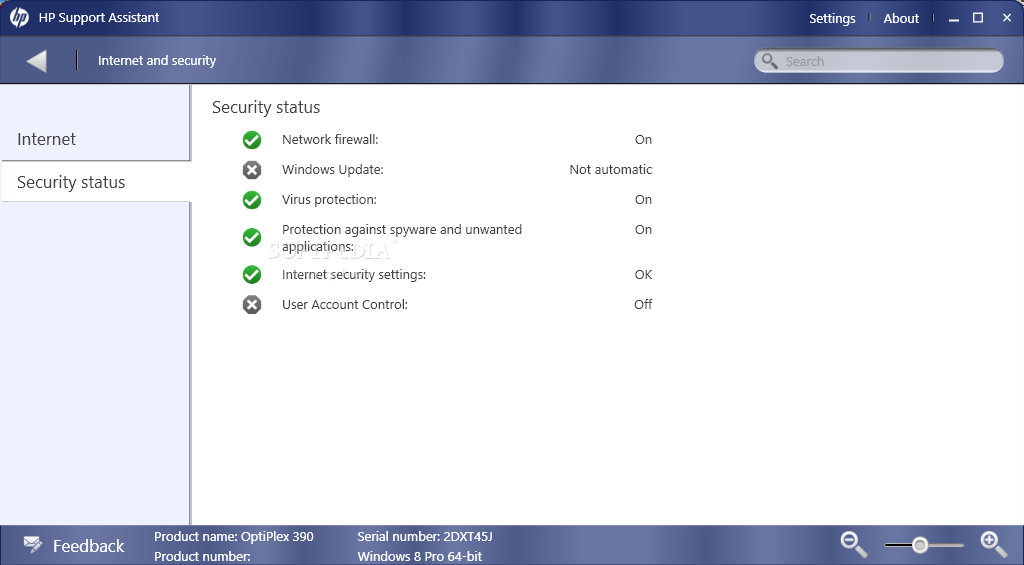Click 'Product name: OptiPlex 390' text

tap(234, 536)
